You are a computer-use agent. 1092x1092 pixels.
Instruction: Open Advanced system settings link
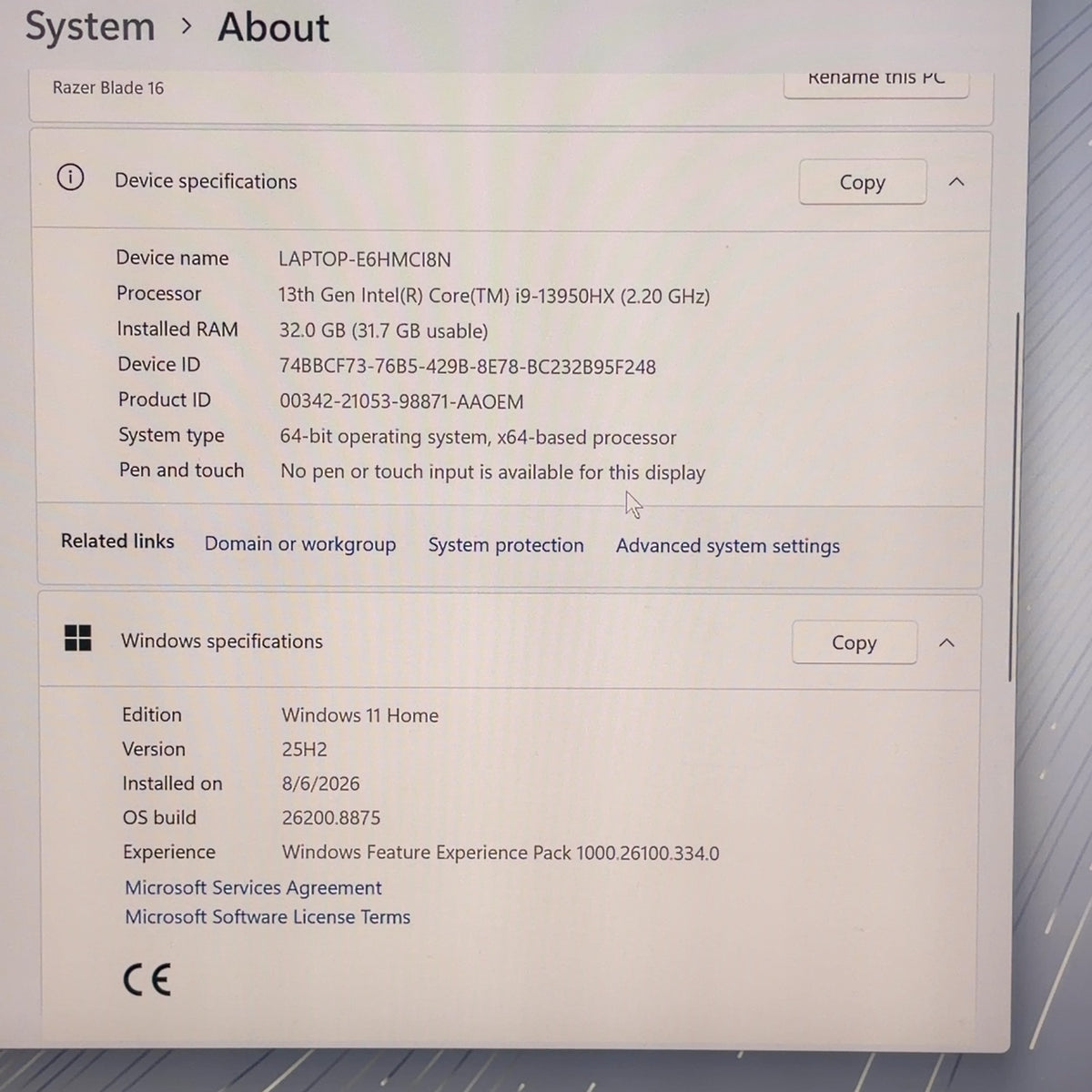point(728,546)
